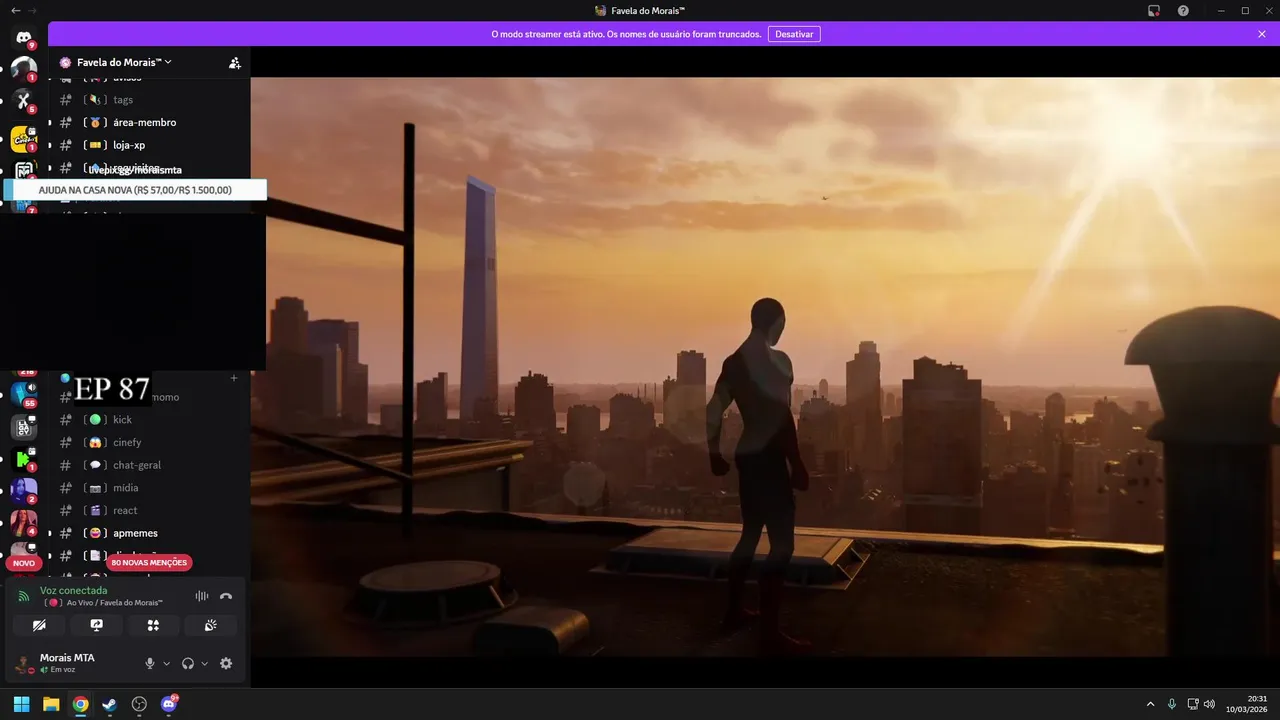The image size is (1280, 720).
Task: Open Steam from the taskbar
Action: (x=109, y=704)
